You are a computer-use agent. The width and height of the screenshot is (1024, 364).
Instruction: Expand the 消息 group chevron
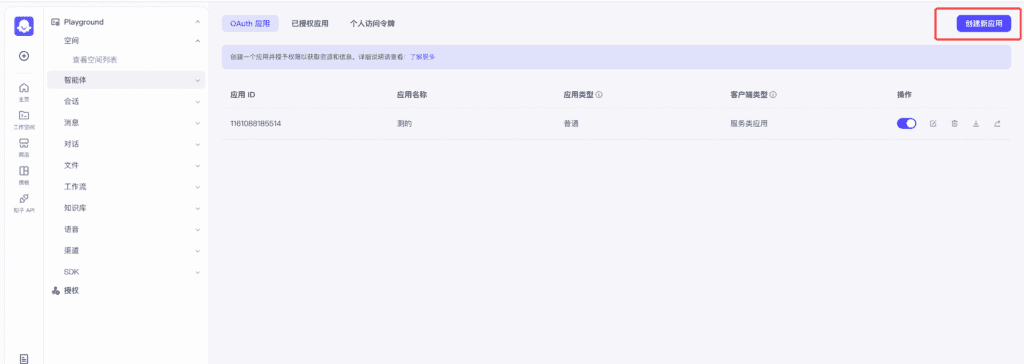tap(198, 123)
